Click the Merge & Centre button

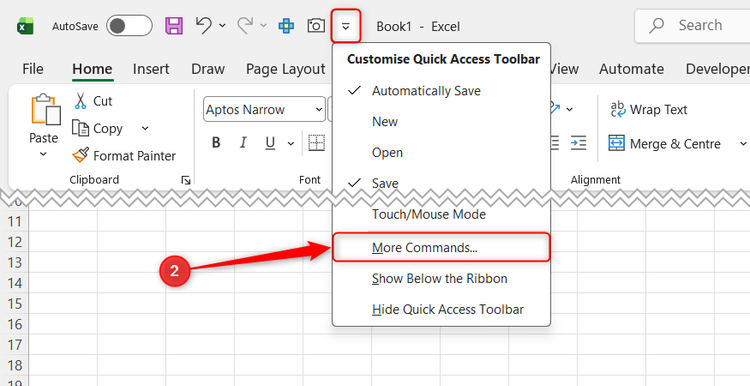click(x=664, y=143)
